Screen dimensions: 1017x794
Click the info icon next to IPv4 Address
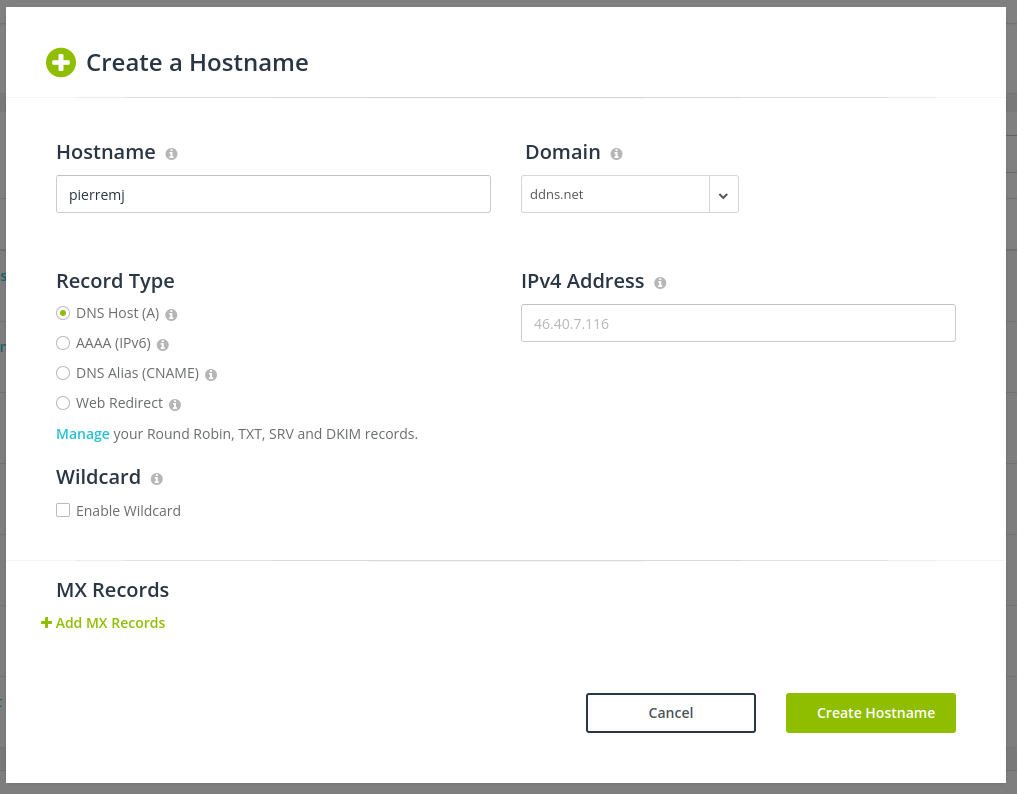[660, 283]
